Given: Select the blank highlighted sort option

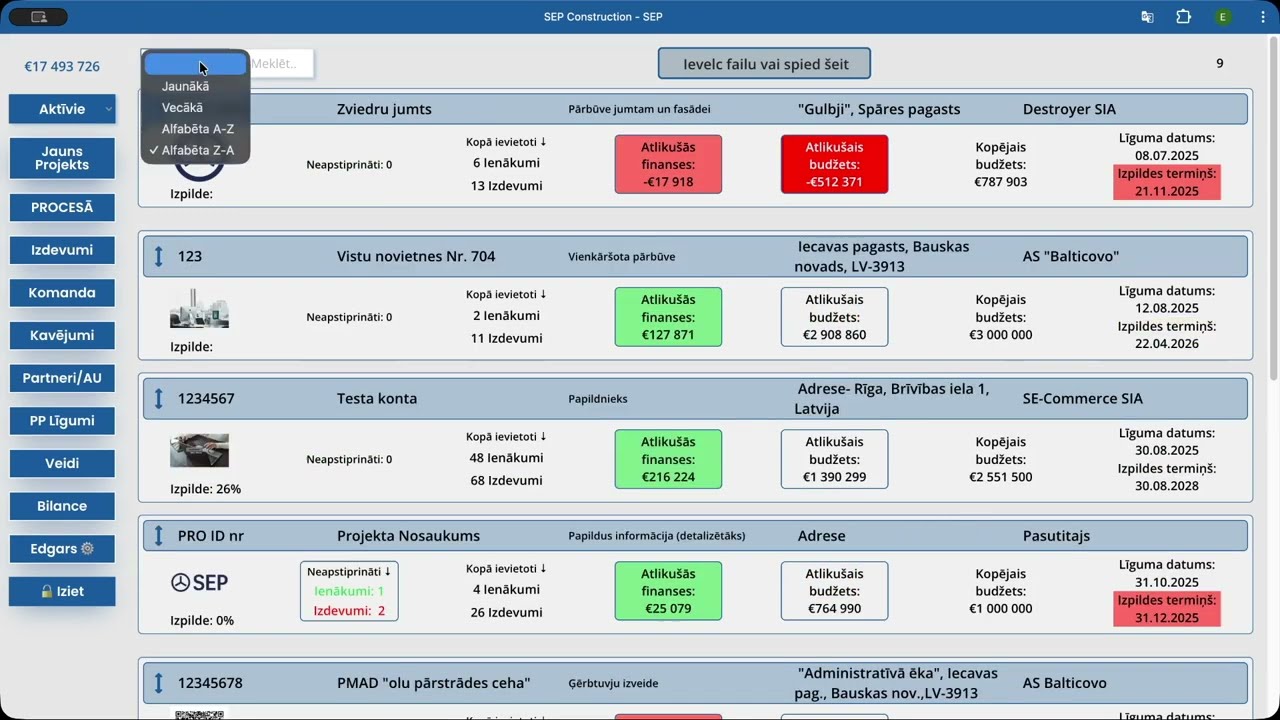Looking at the screenshot, I should click(196, 64).
